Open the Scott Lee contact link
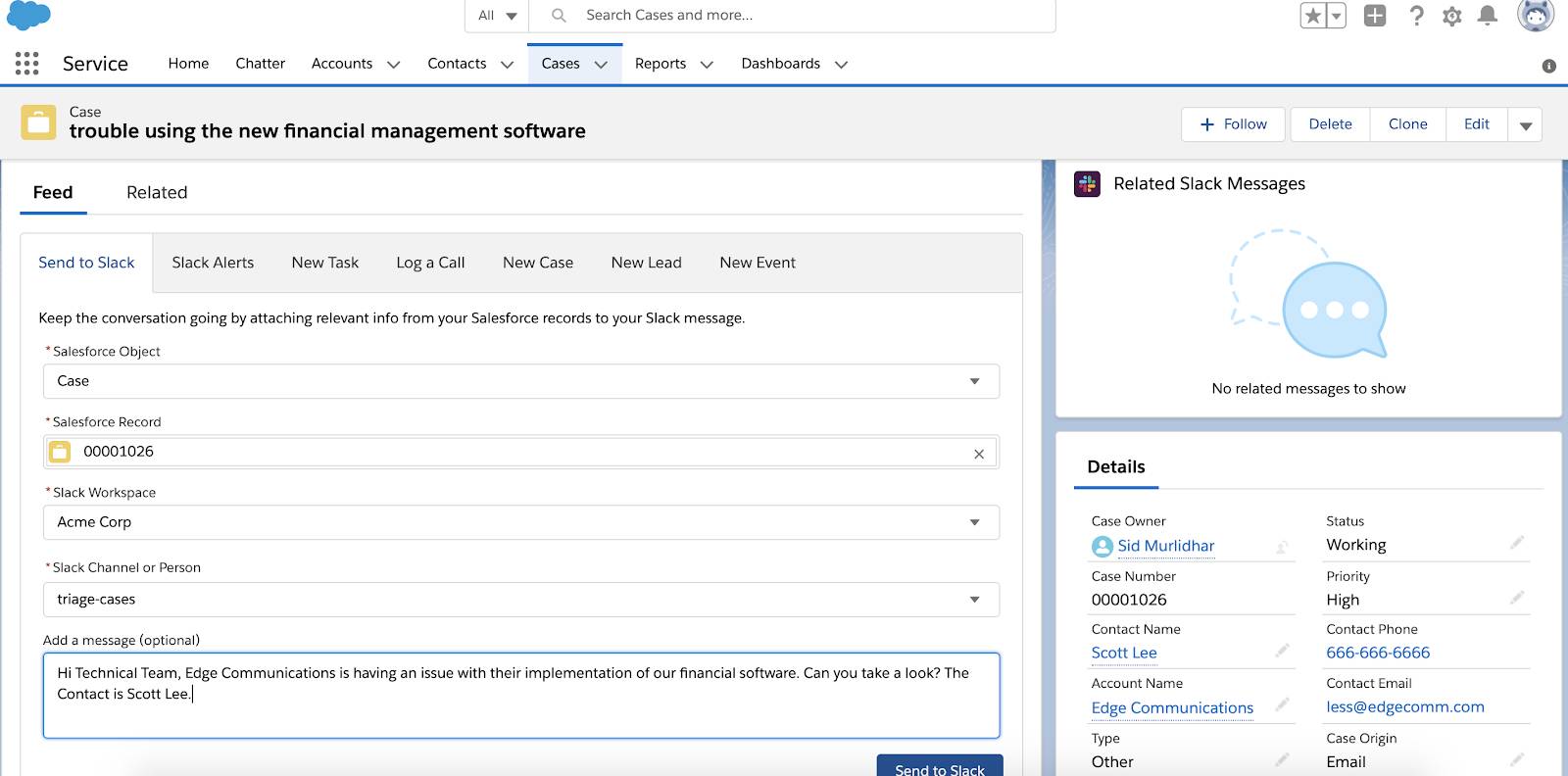This screenshot has width=1568, height=776. click(x=1124, y=654)
